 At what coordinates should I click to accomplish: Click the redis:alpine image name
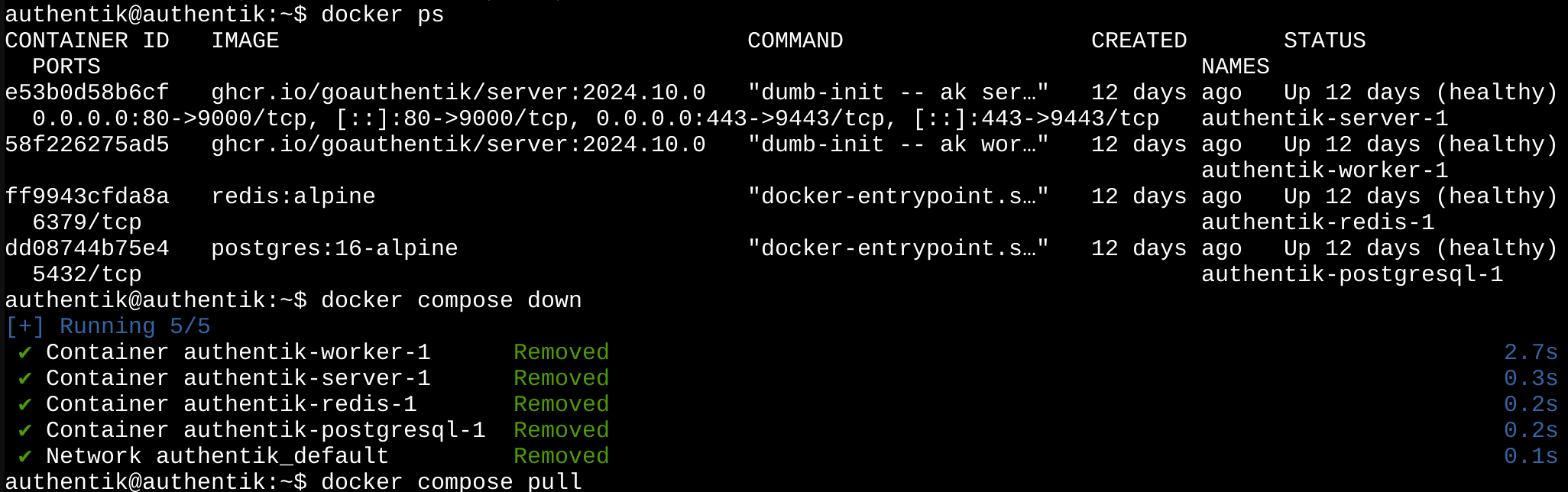[x=293, y=196]
